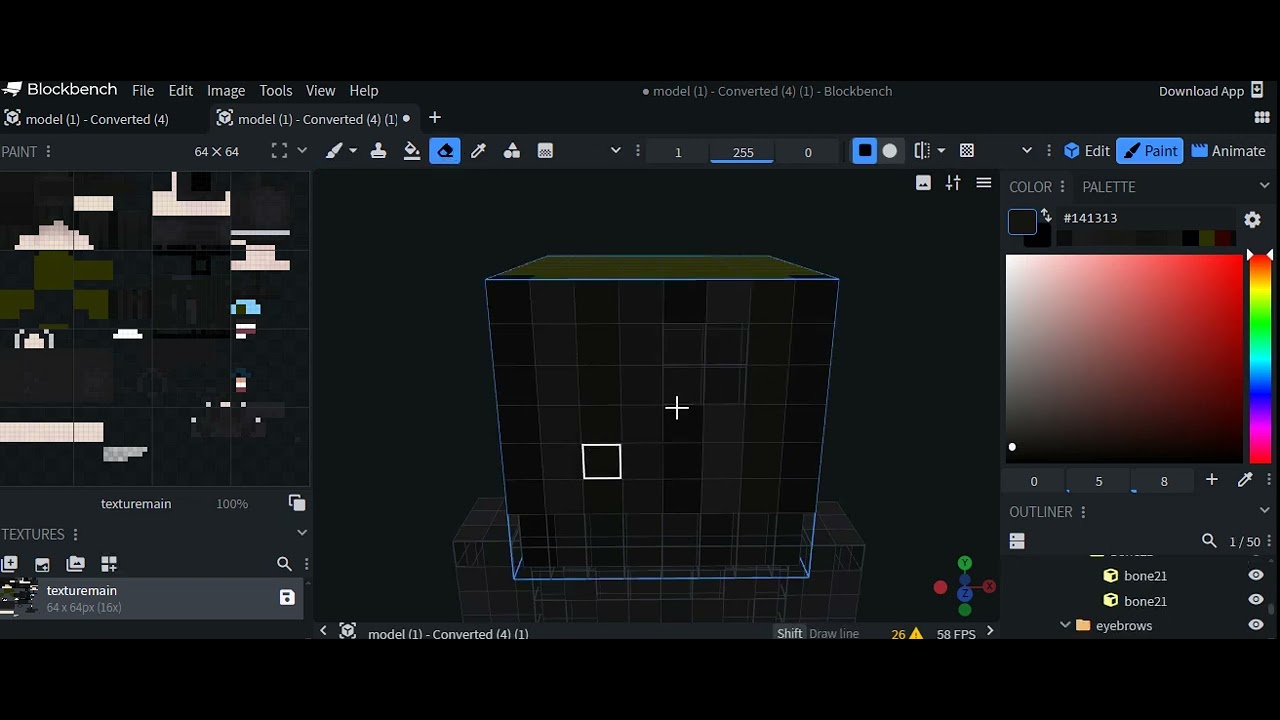Open brush tool dropdown arrow
The image size is (1280, 720).
(x=353, y=151)
